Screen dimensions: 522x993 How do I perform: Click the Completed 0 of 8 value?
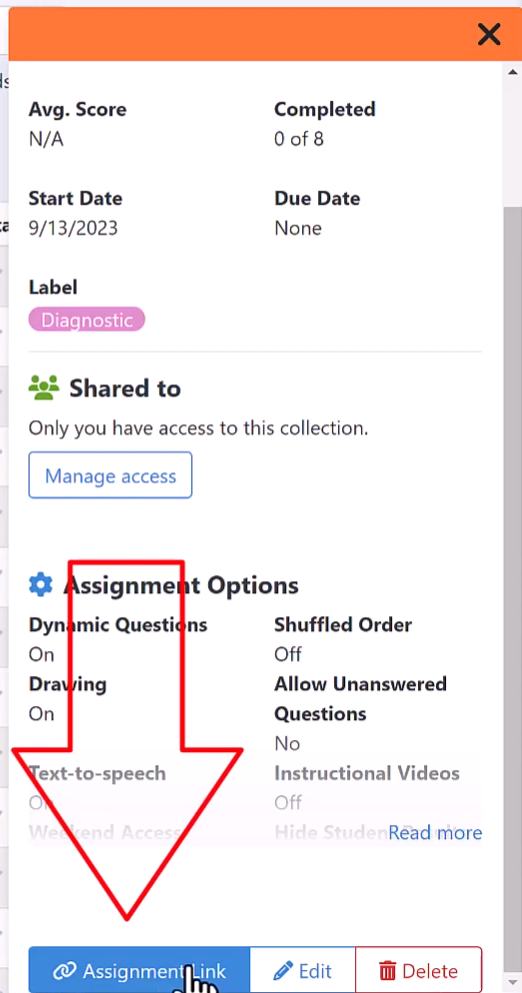298,139
